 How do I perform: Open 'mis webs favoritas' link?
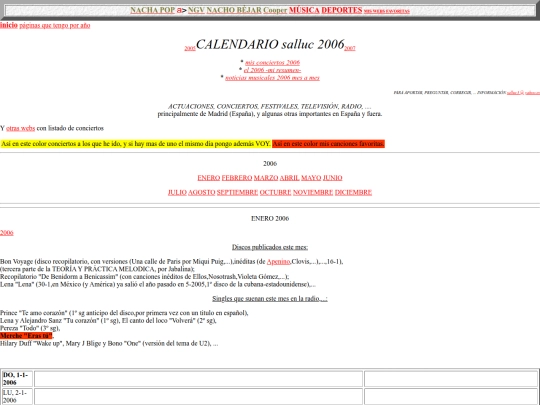coord(387,11)
